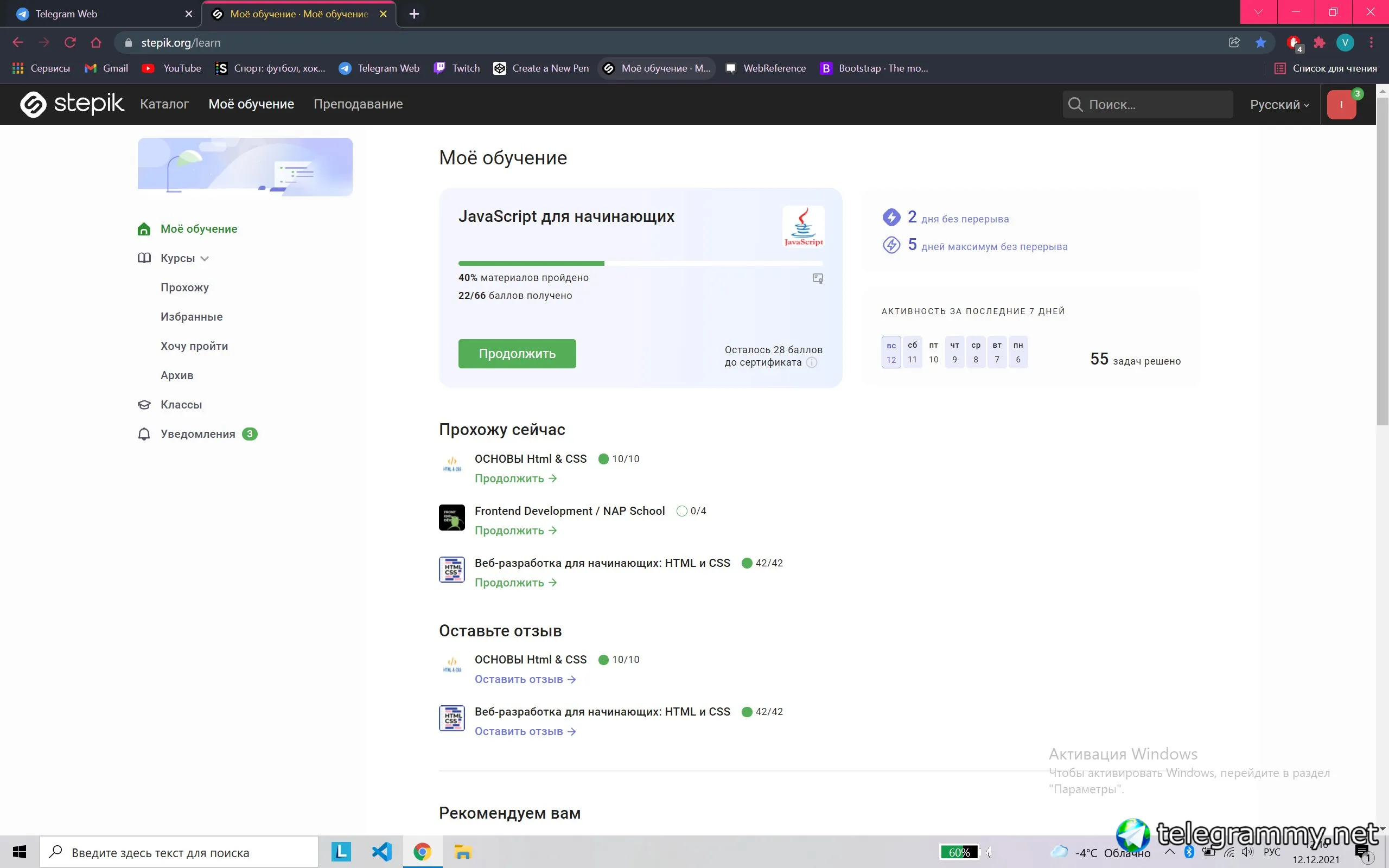The height and width of the screenshot is (868, 1389).
Task: Select Sunday 12 in activity calendar
Action: (x=891, y=352)
